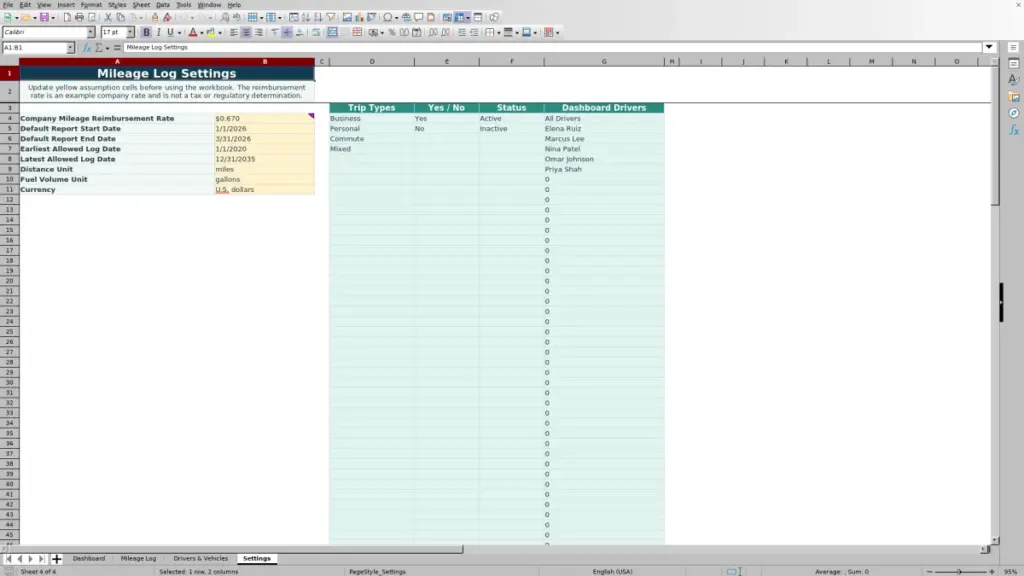Open the background color dropdown arrow
Viewport: 1024px width, 576px height.
click(220, 33)
